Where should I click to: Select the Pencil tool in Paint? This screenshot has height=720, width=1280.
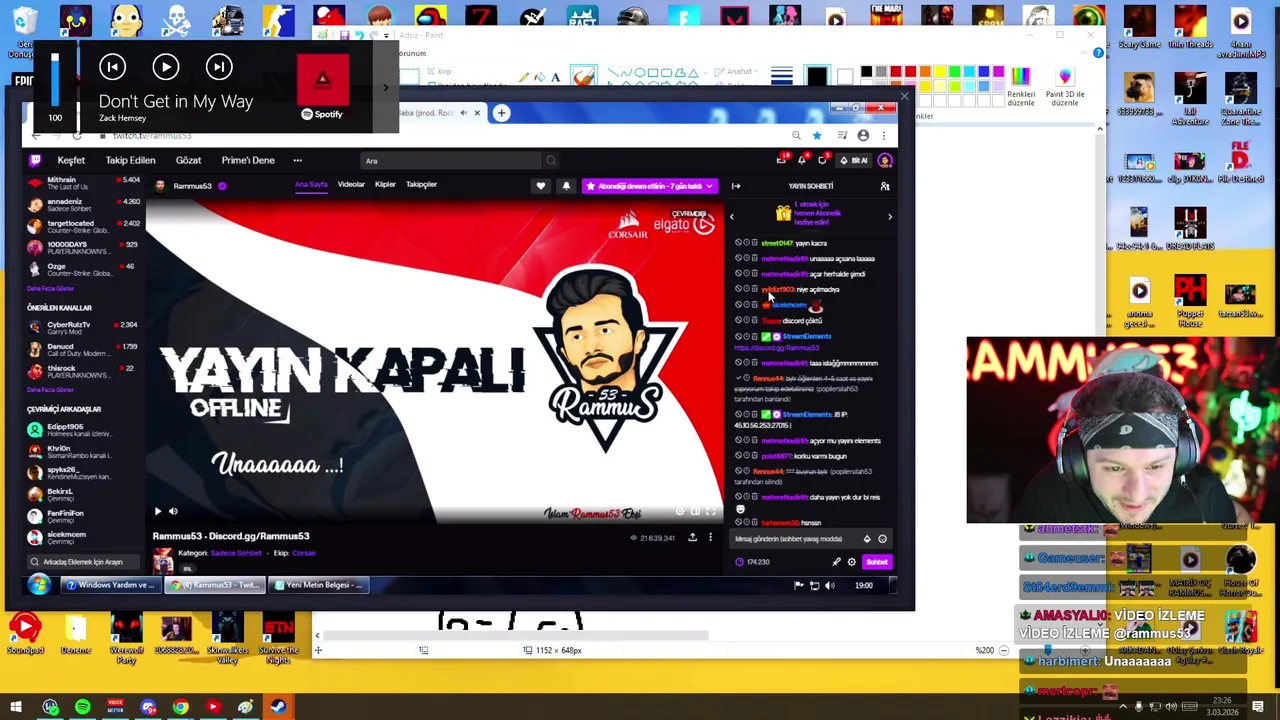coord(523,77)
